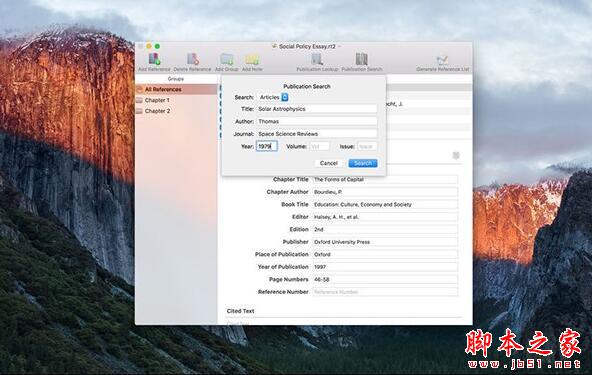
Task: Click the Year field showing 1979
Action: pyautogui.click(x=267, y=146)
